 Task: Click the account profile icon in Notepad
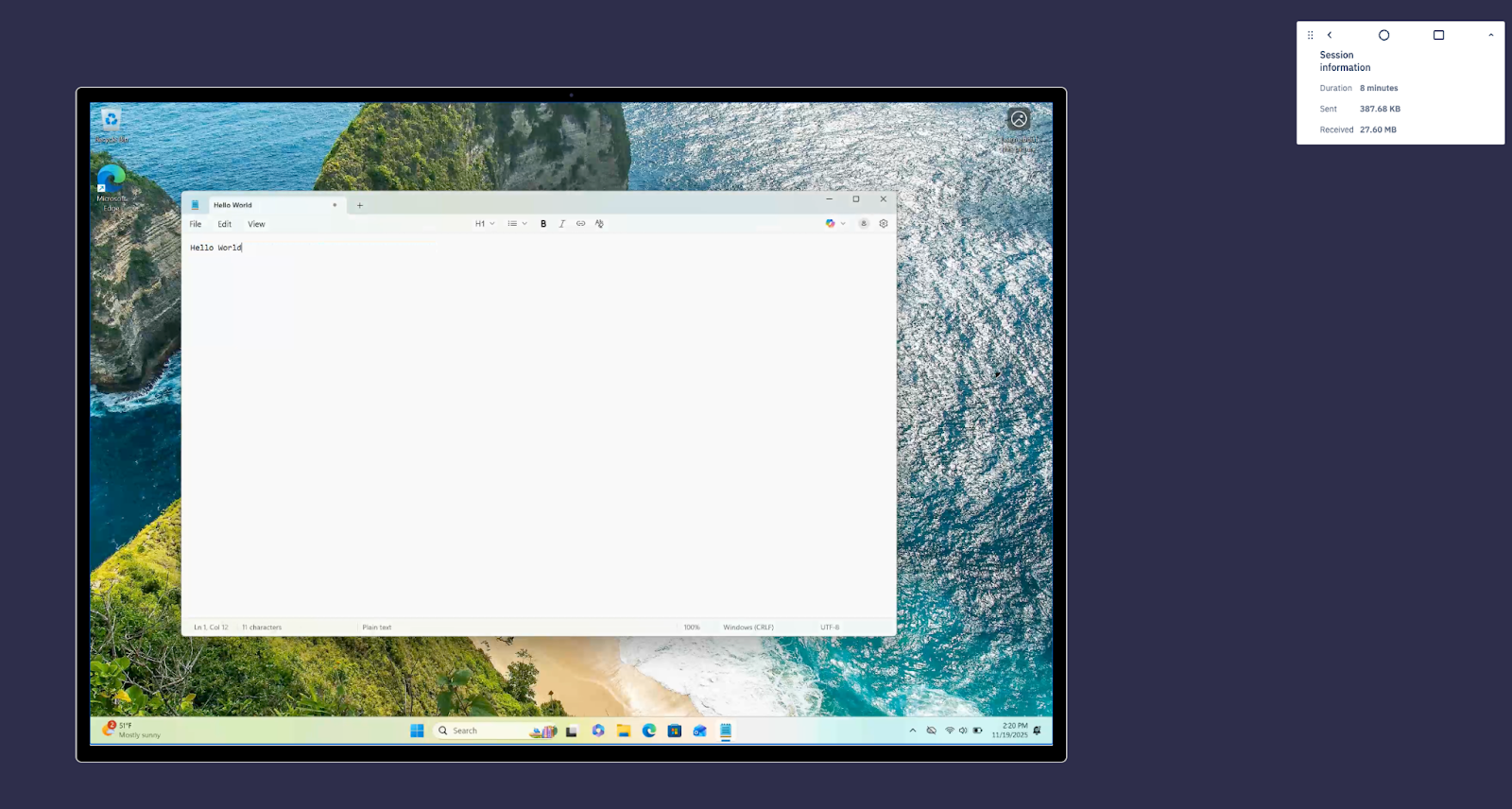pos(864,224)
